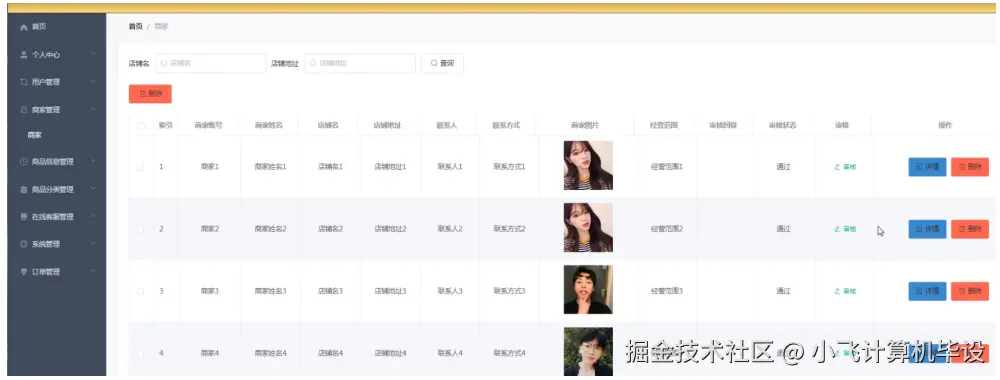Click the cell 商家4
The height and width of the screenshot is (380, 1000).
(x=210, y=353)
